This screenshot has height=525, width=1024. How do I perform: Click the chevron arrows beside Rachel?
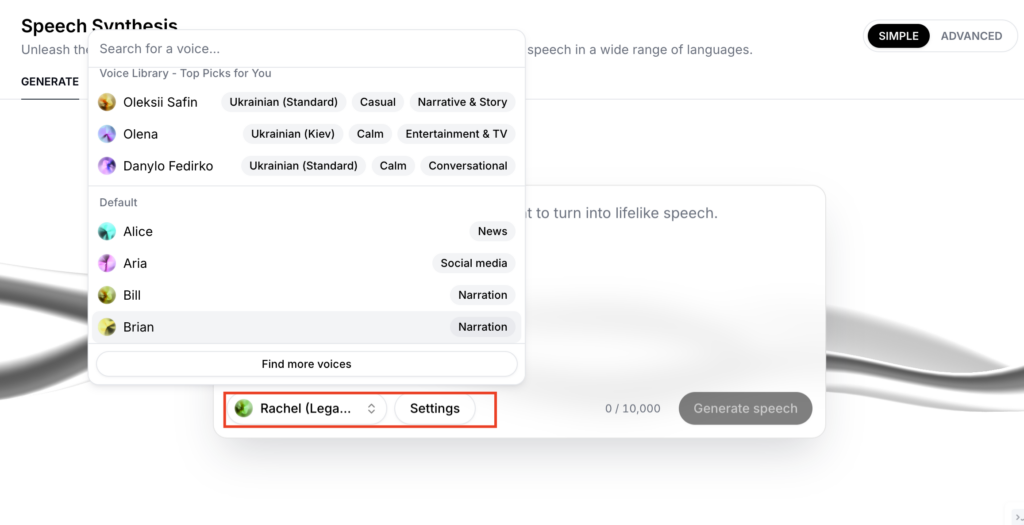pyautogui.click(x=371, y=408)
